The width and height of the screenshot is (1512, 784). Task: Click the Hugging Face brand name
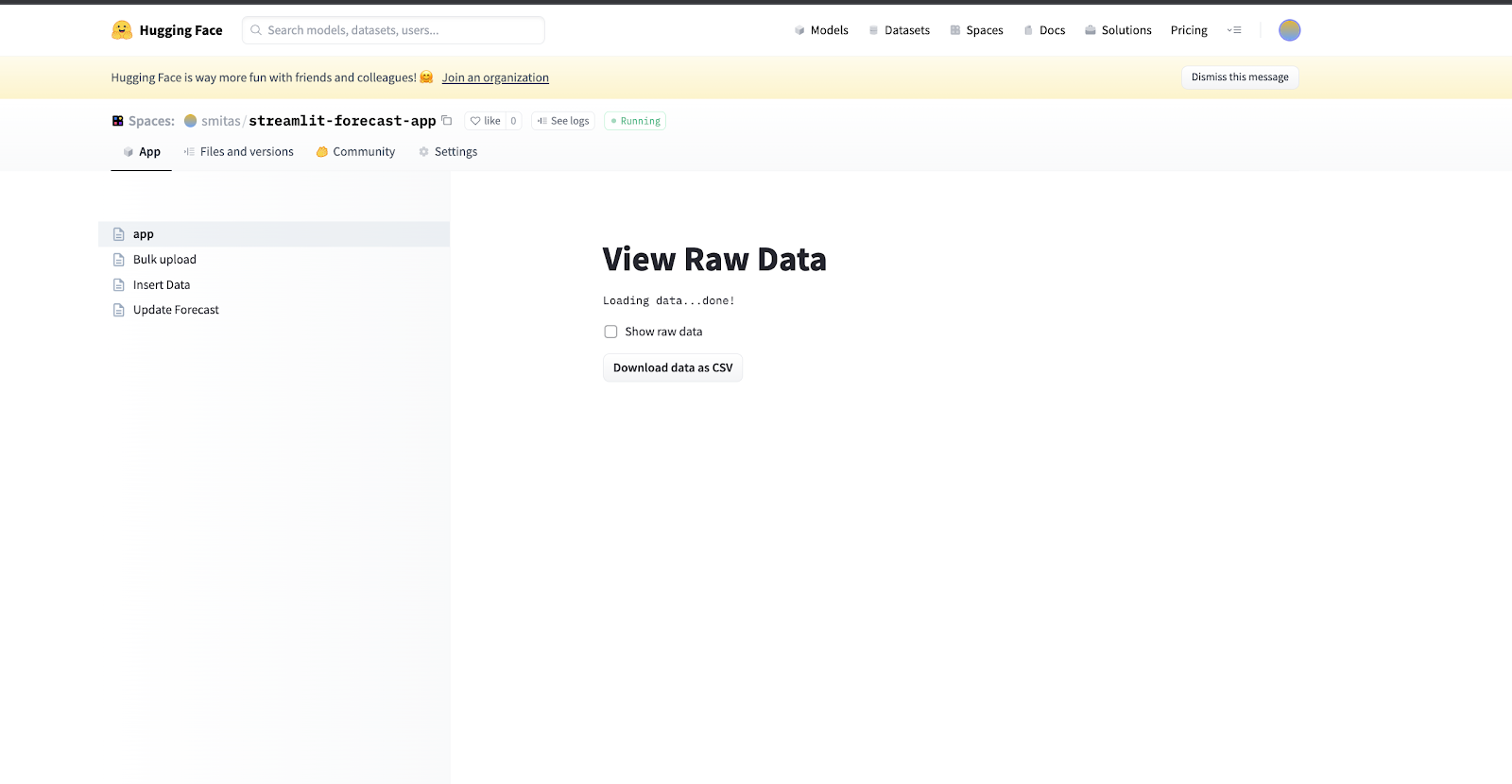point(180,30)
